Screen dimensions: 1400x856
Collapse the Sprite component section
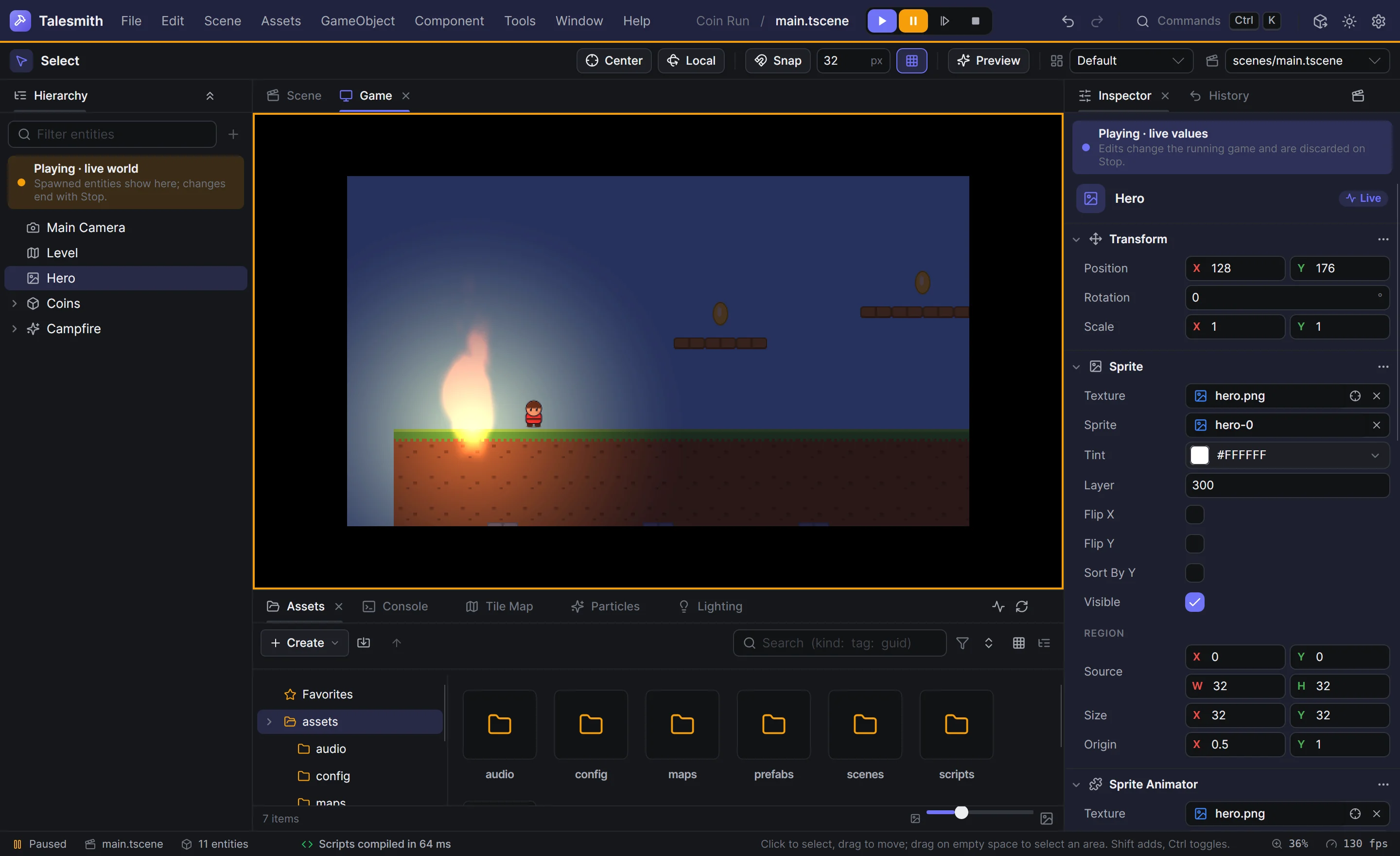(x=1076, y=367)
